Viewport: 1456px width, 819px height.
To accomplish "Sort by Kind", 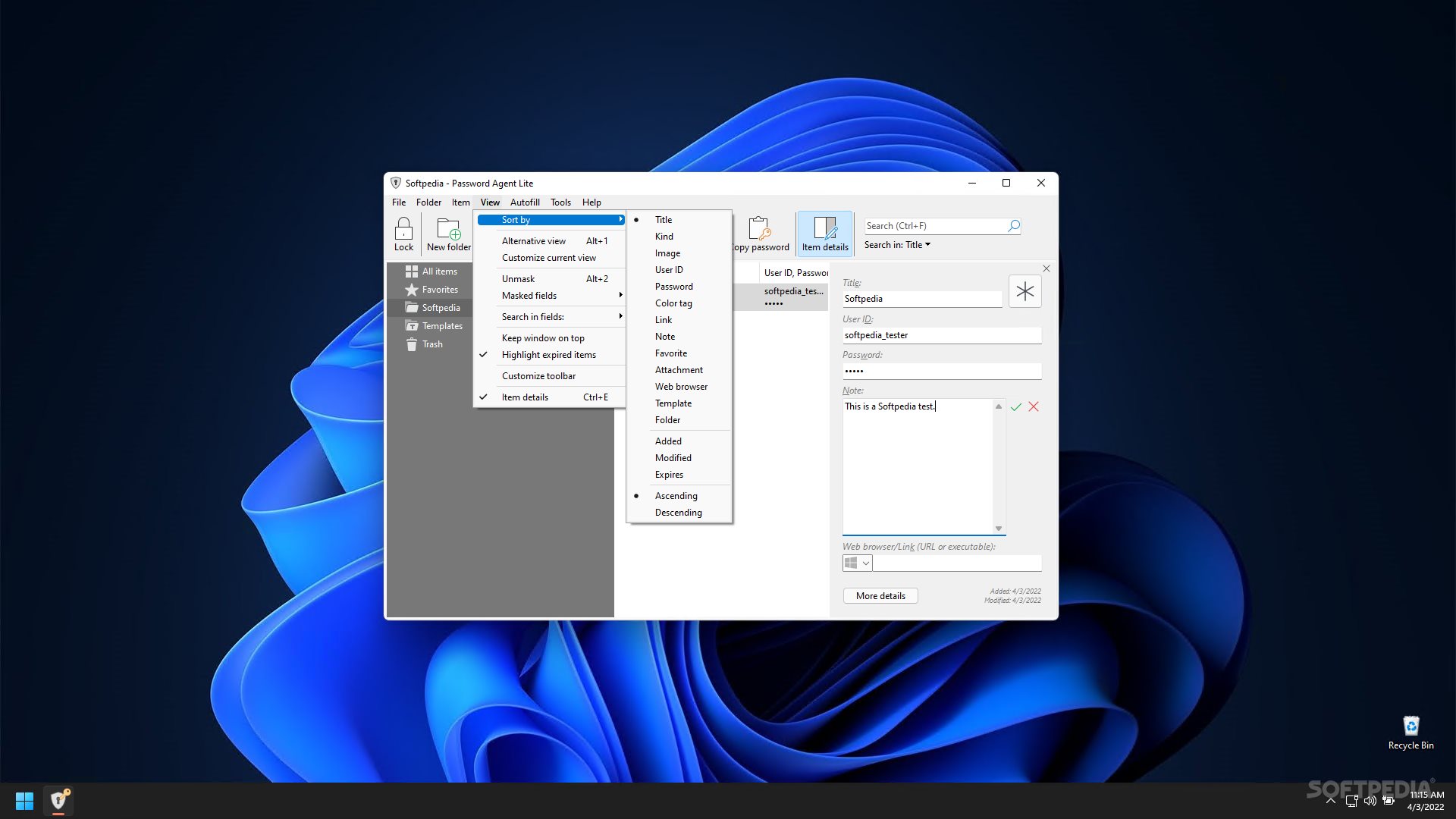I will [679, 237].
